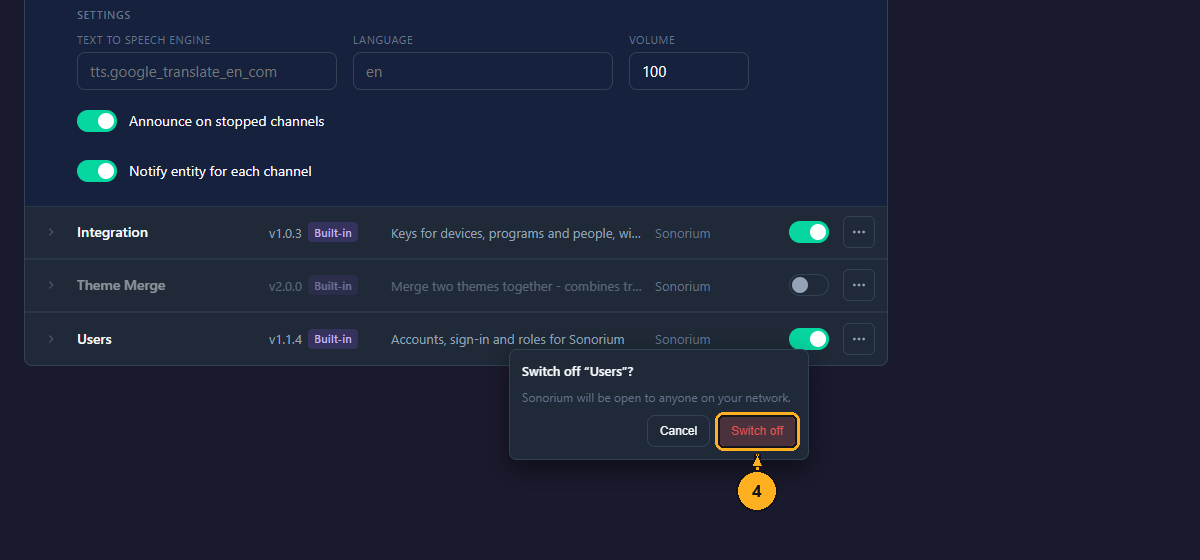
Task: Expand the Theme Merge plugin row
Action: point(51,285)
